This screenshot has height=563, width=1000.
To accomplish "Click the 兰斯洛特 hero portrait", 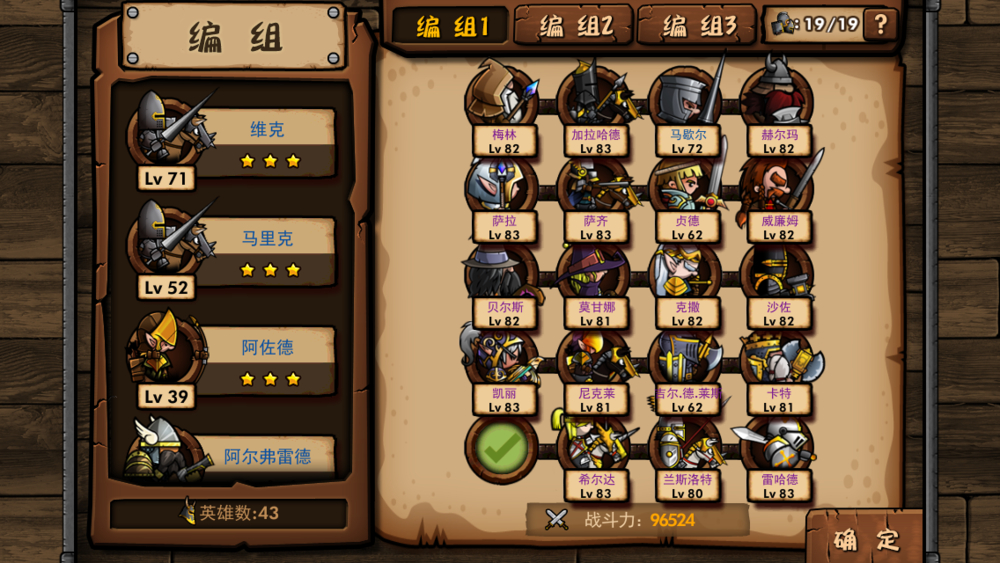I will click(x=686, y=445).
